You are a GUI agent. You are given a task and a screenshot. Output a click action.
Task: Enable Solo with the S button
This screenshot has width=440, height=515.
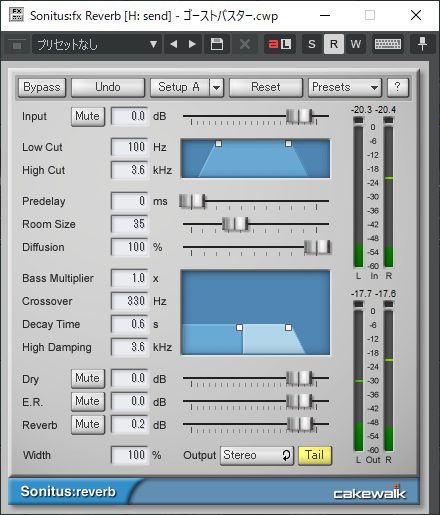tap(312, 44)
